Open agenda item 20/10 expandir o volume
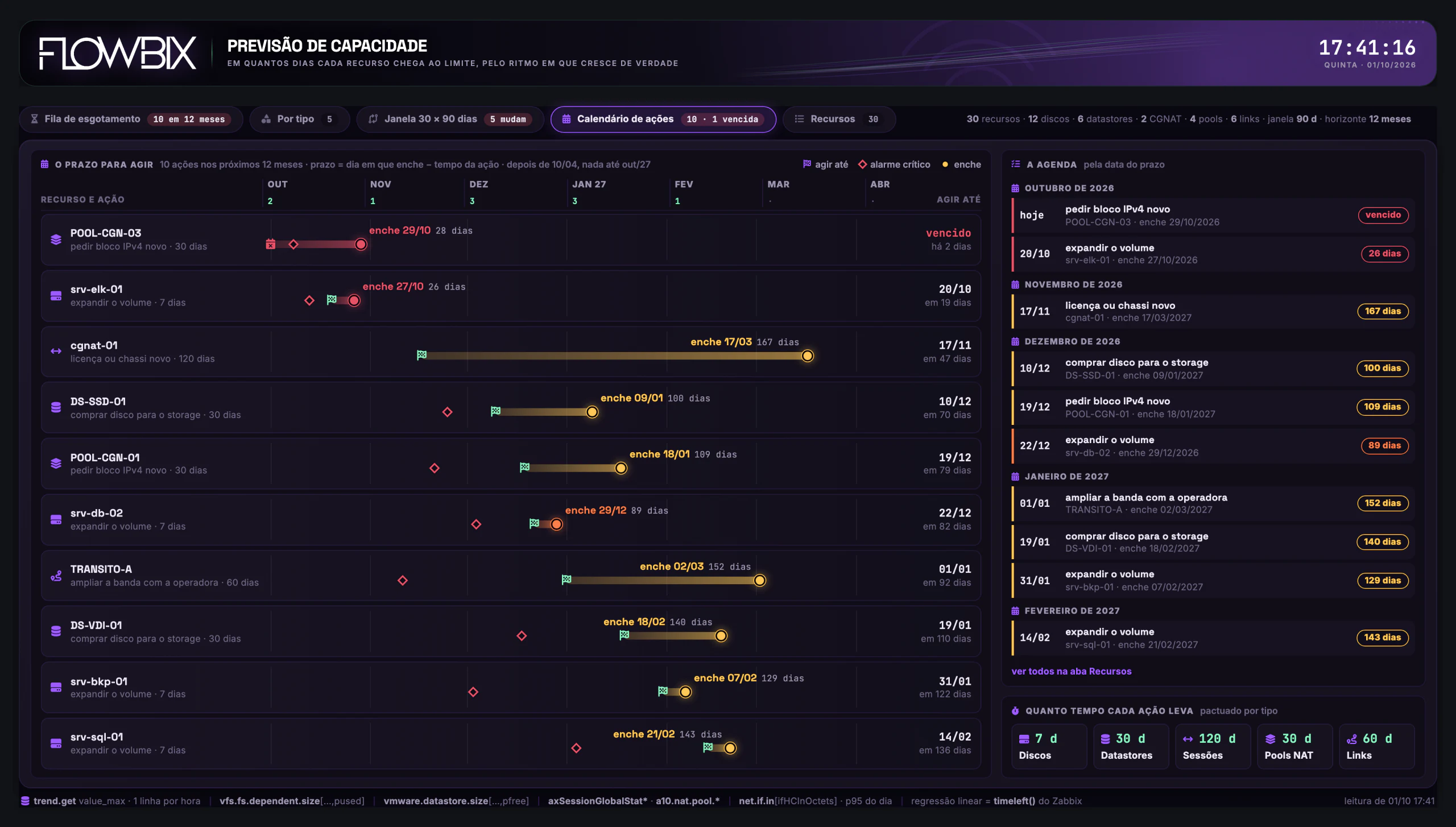 tap(1213, 254)
